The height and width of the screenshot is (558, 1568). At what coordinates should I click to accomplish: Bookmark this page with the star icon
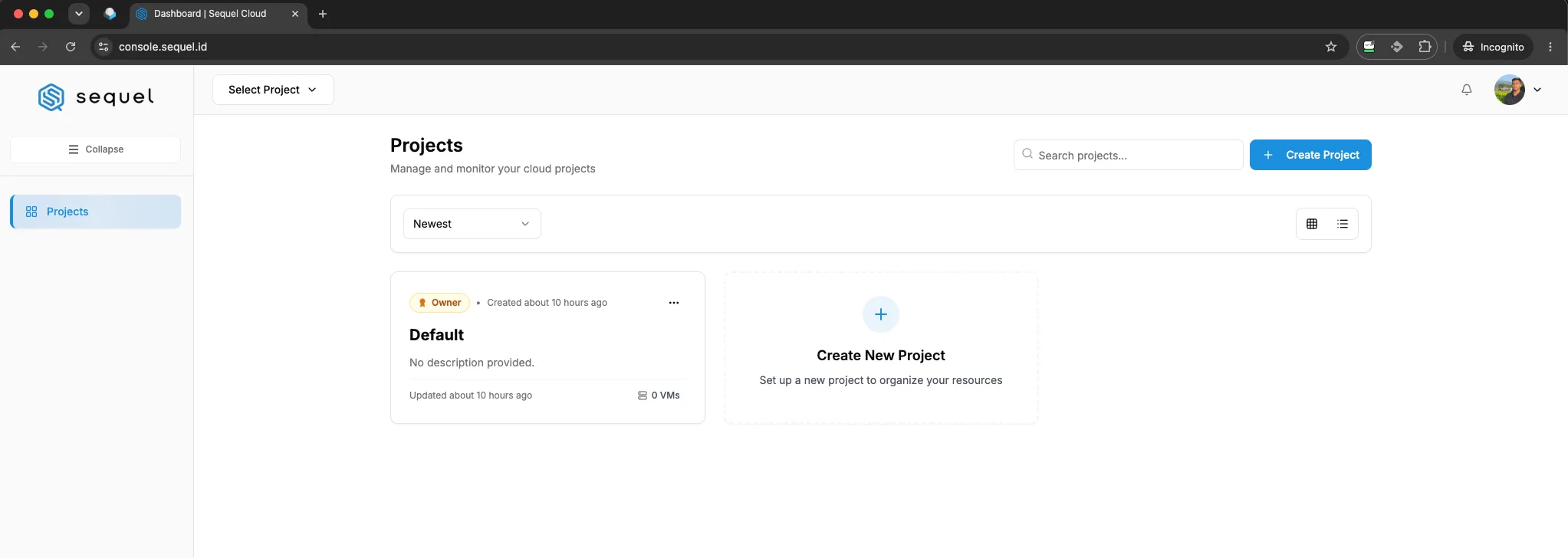(x=1330, y=47)
